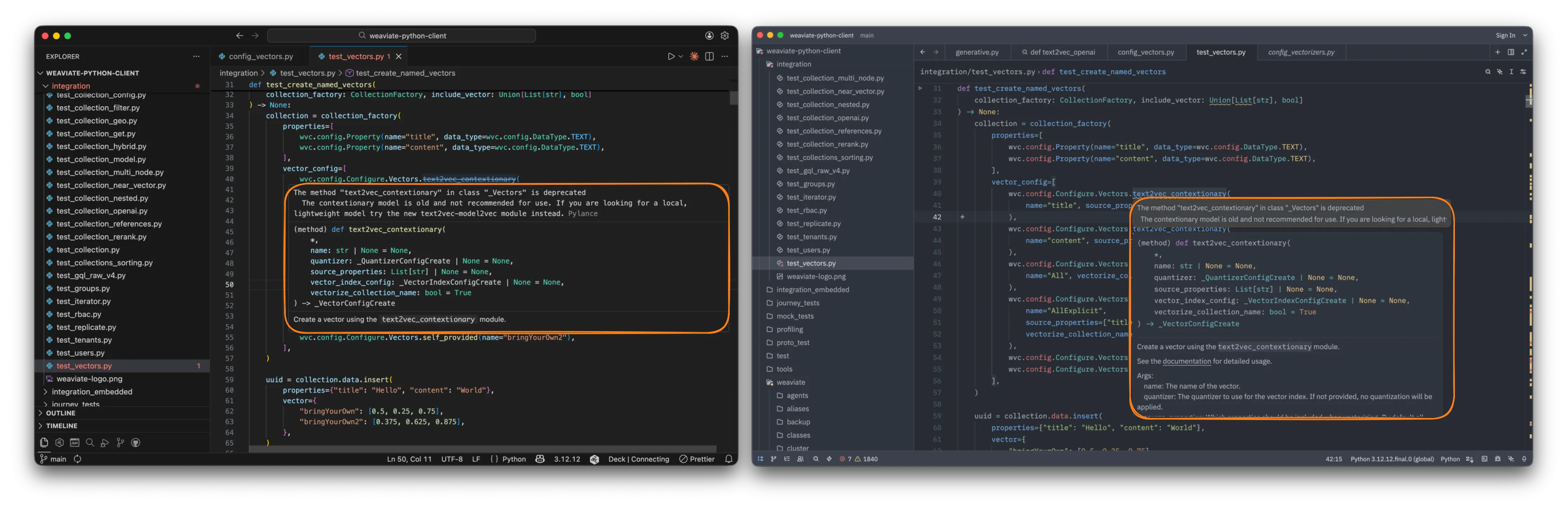Click VS Code editor horizontal scrollbar
Viewport: 1568px width, 511px height.
pos(483,449)
